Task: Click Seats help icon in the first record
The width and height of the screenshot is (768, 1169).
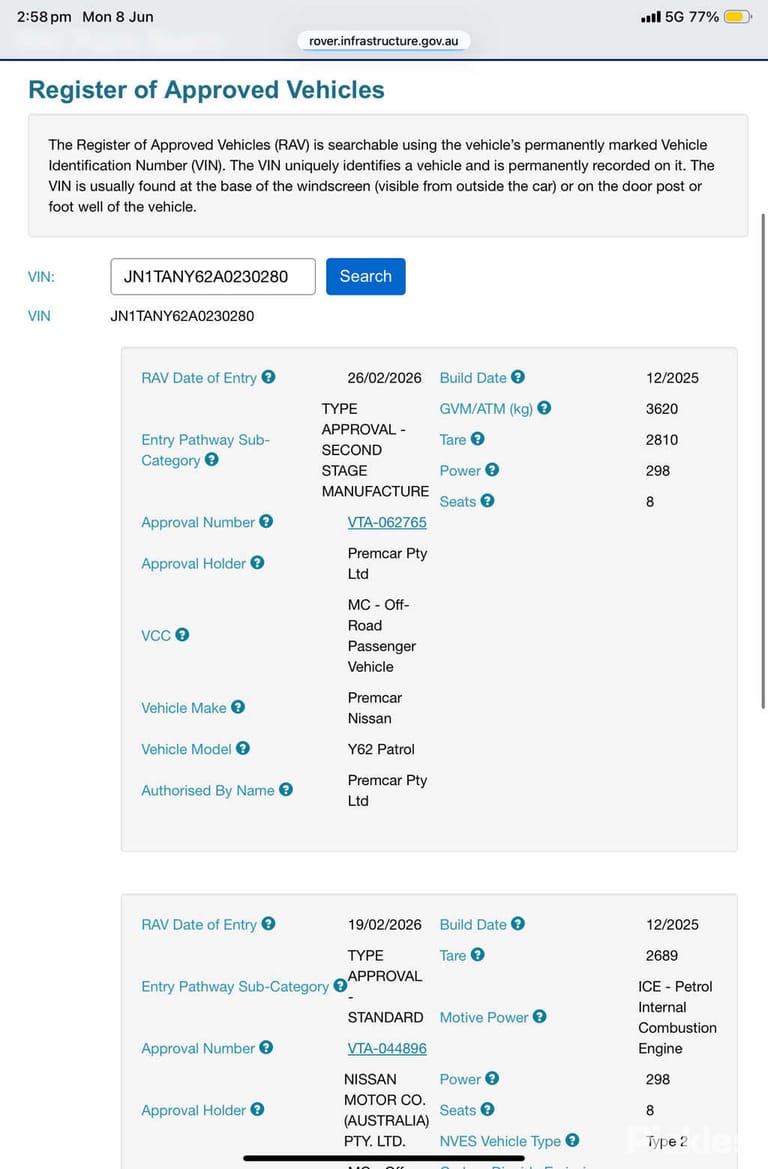Action: coord(488,501)
